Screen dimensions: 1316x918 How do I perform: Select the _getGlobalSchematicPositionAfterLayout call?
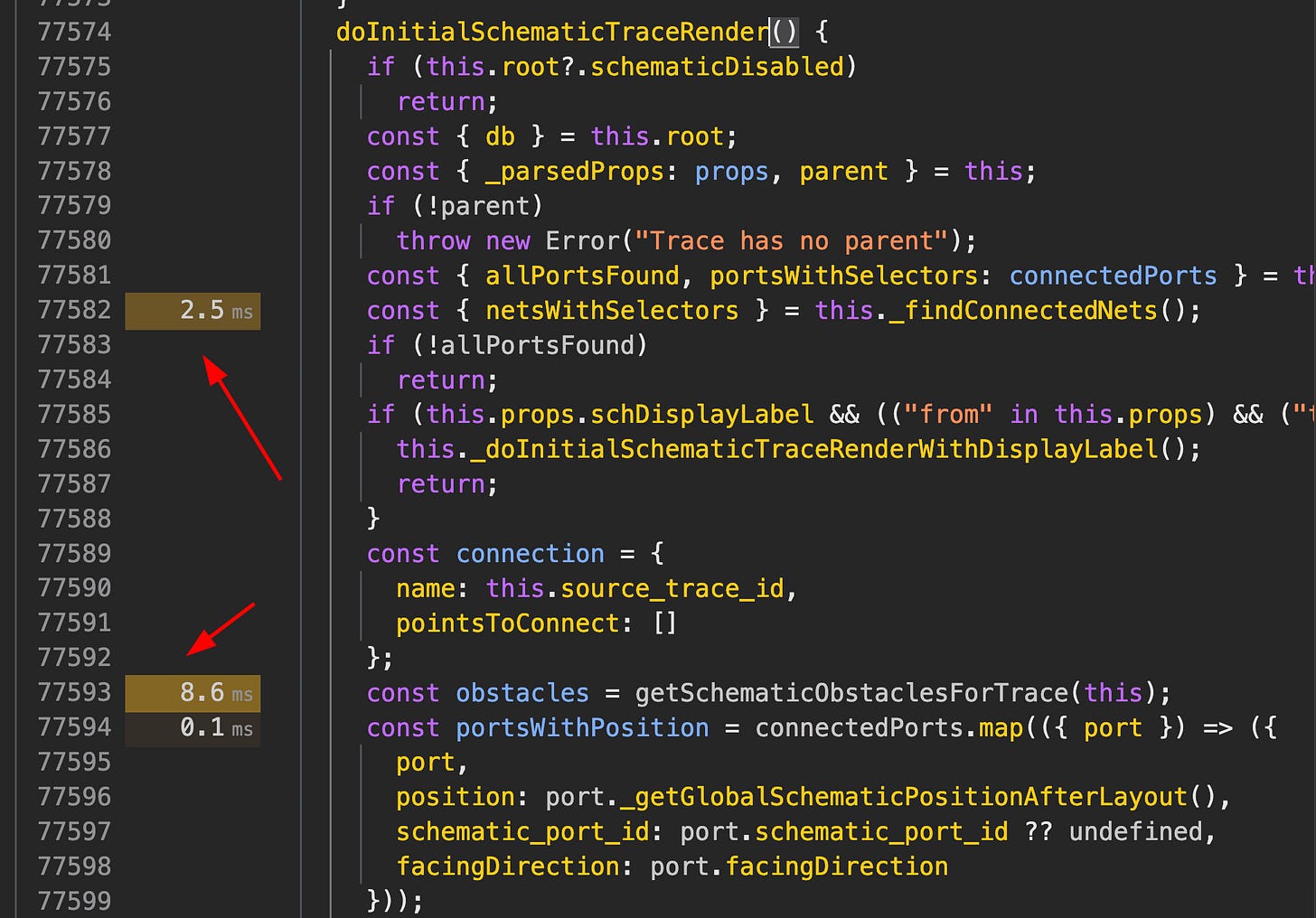point(904,797)
